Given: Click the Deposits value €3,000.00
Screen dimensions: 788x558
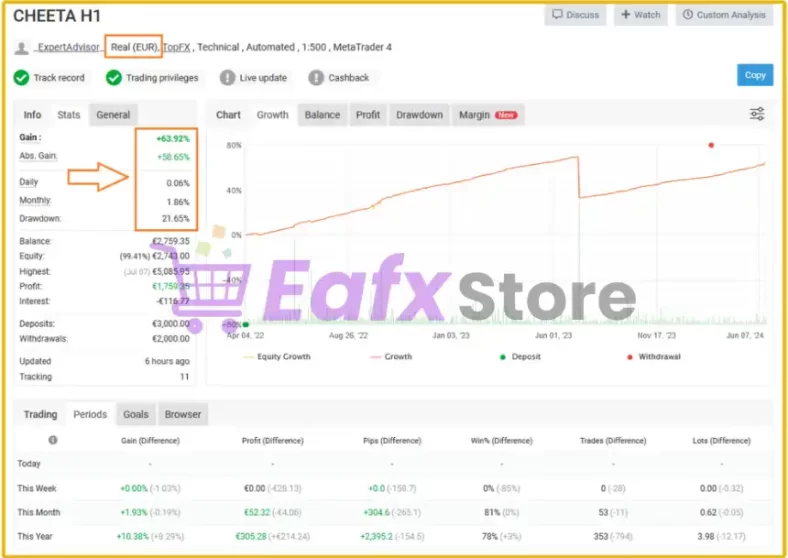Looking at the screenshot, I should click(171, 324).
